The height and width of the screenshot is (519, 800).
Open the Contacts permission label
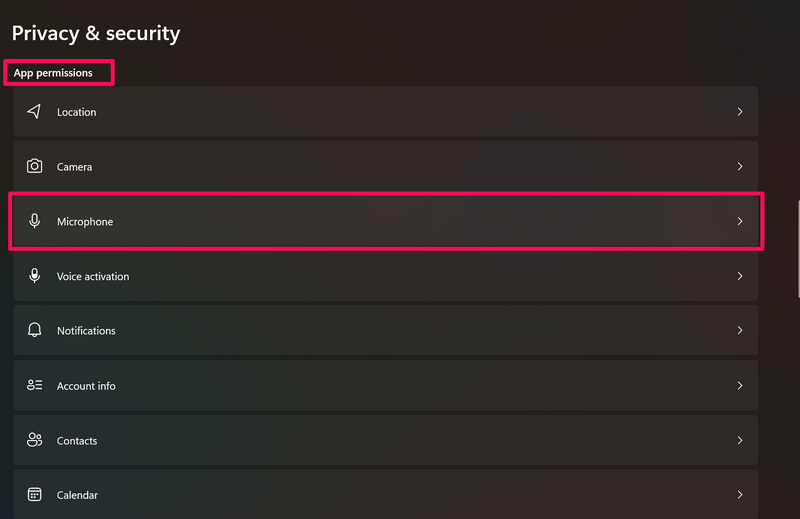(77, 441)
